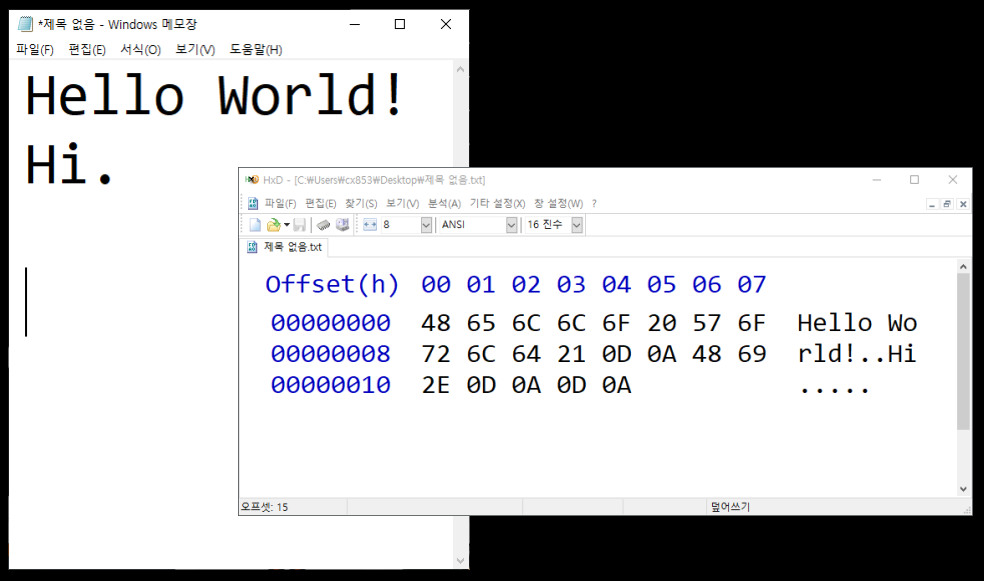Open 파일(F) menu in Notepad
The image size is (984, 581).
[35, 50]
